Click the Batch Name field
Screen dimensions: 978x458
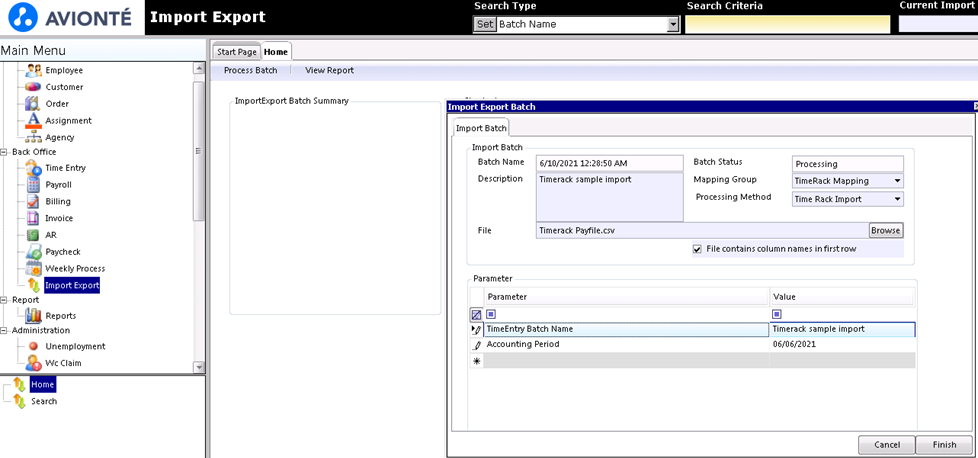tap(609, 163)
